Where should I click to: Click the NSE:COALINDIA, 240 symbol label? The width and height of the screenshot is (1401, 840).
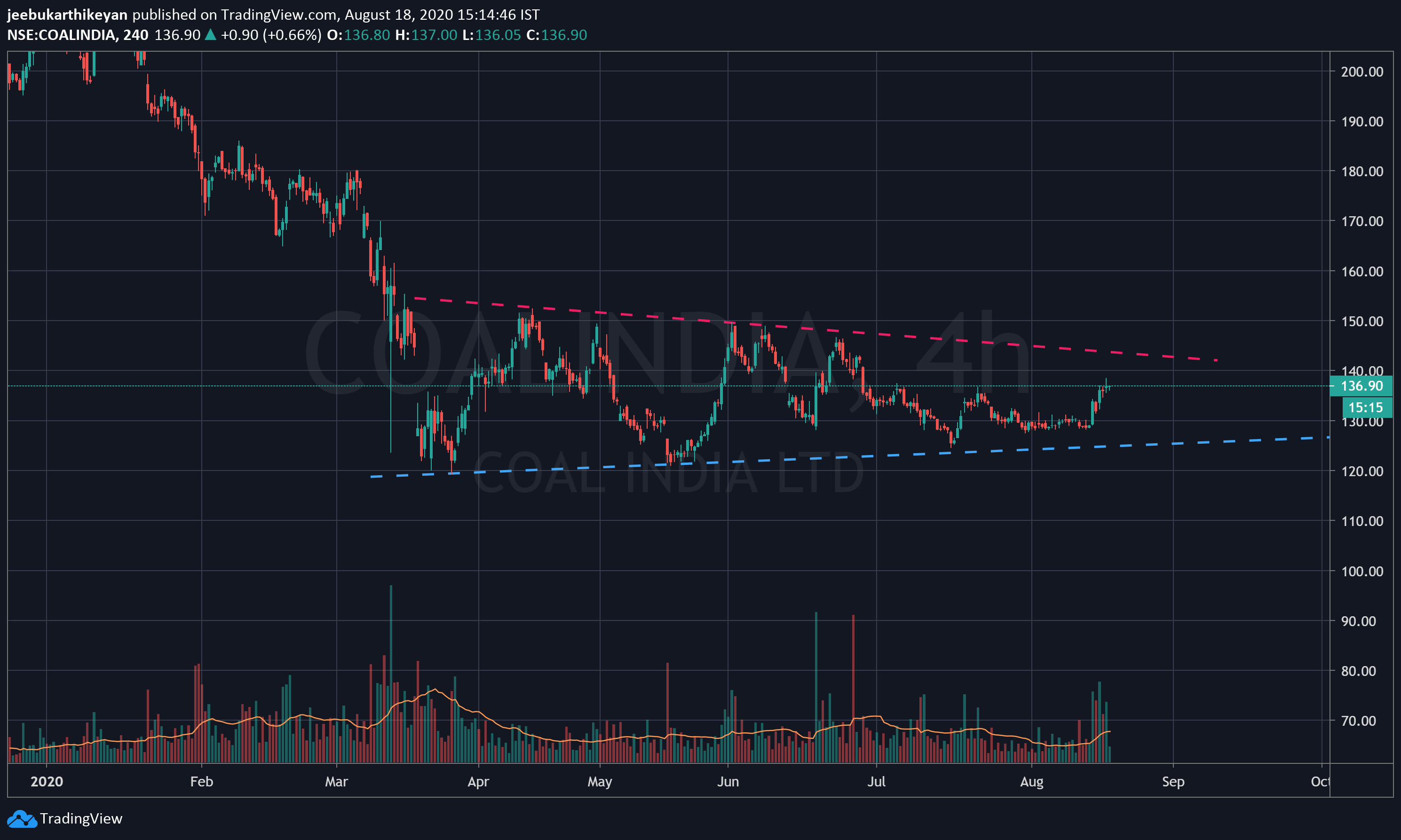click(x=78, y=35)
